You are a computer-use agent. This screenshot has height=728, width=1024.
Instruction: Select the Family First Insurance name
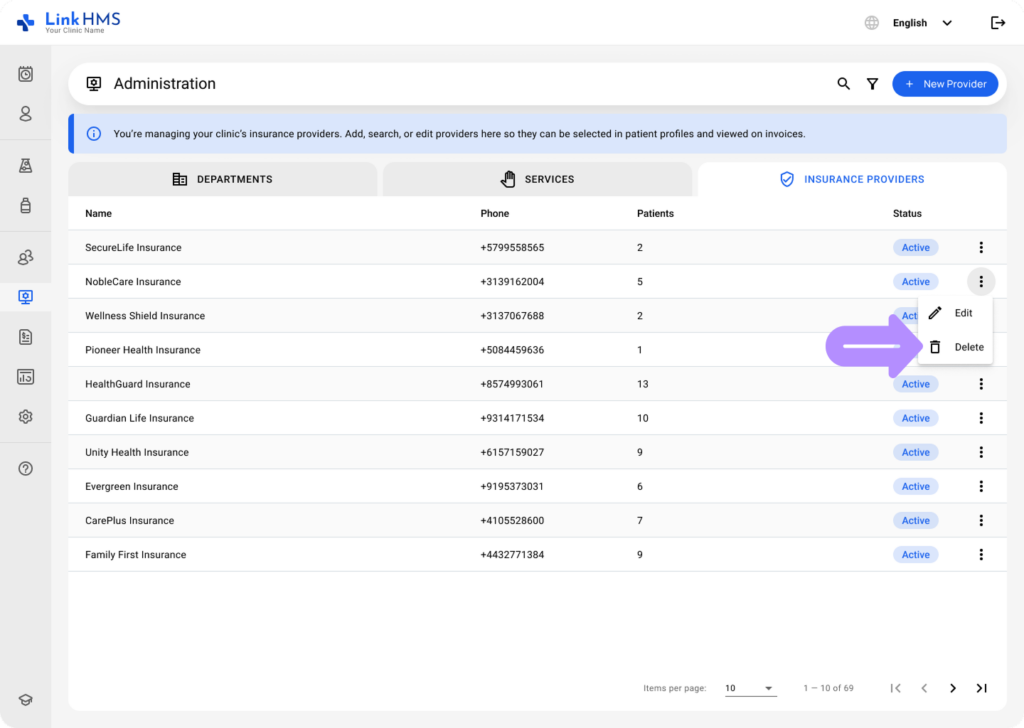click(135, 554)
